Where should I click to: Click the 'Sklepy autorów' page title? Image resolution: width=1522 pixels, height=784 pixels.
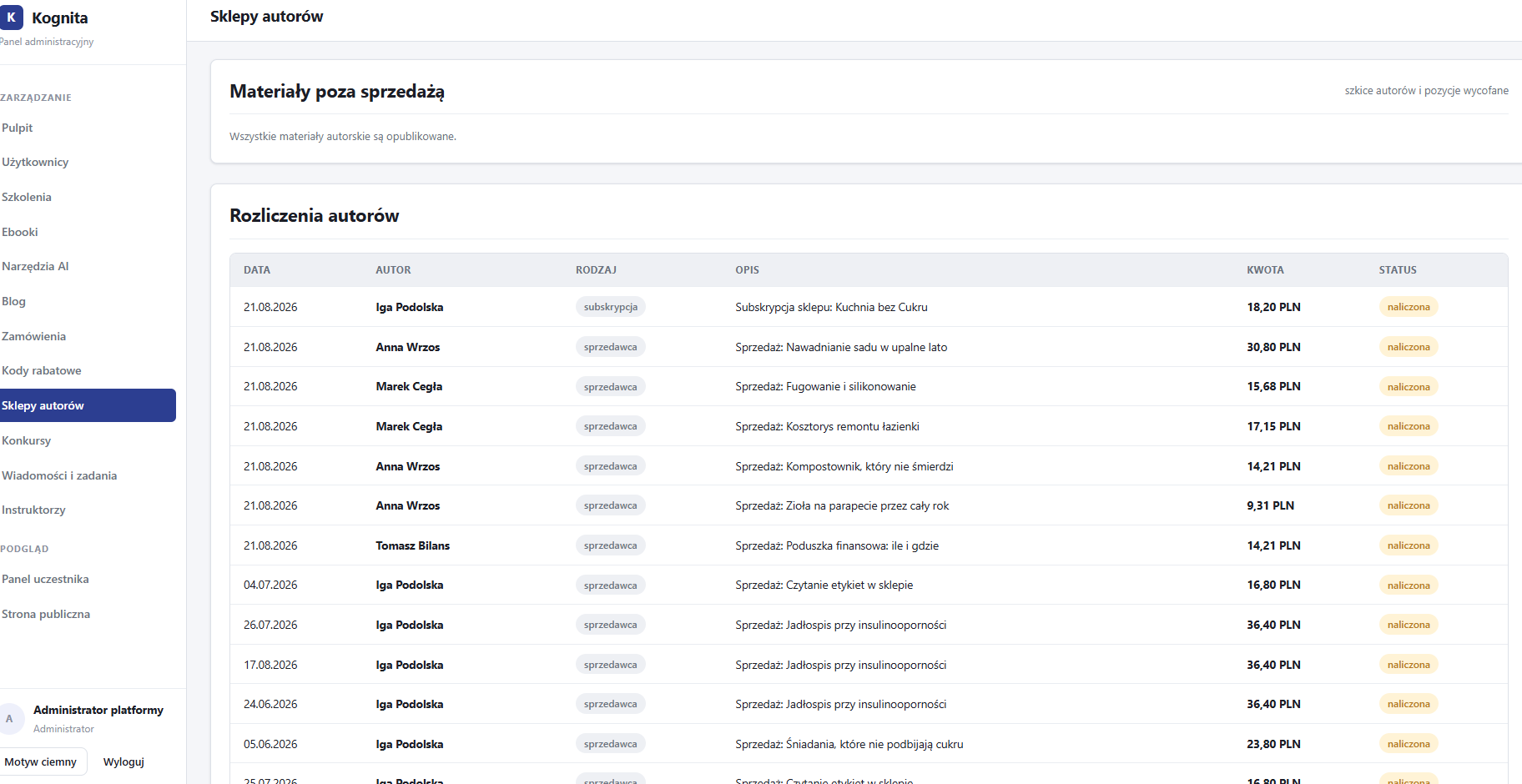click(266, 17)
